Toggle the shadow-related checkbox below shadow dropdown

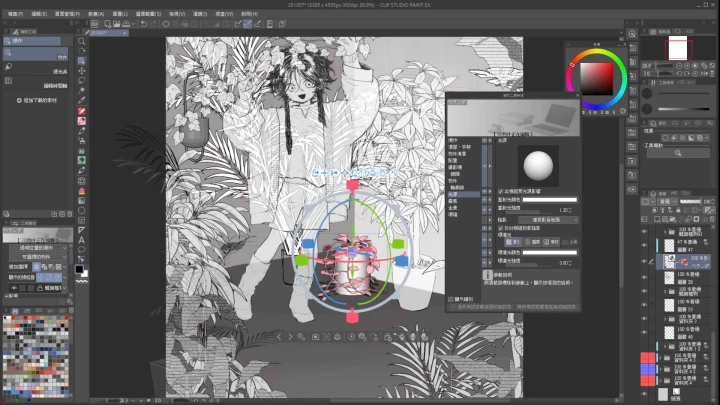[x=500, y=228]
